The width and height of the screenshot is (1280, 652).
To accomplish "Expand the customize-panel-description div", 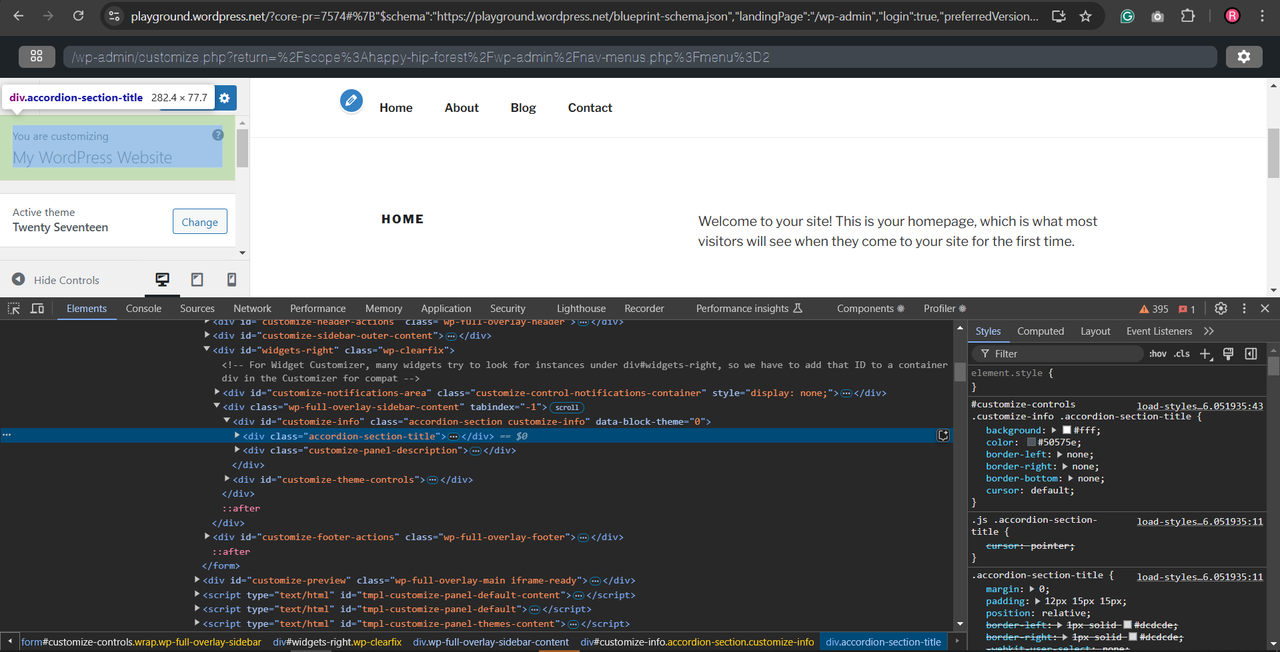I will tap(238, 450).
